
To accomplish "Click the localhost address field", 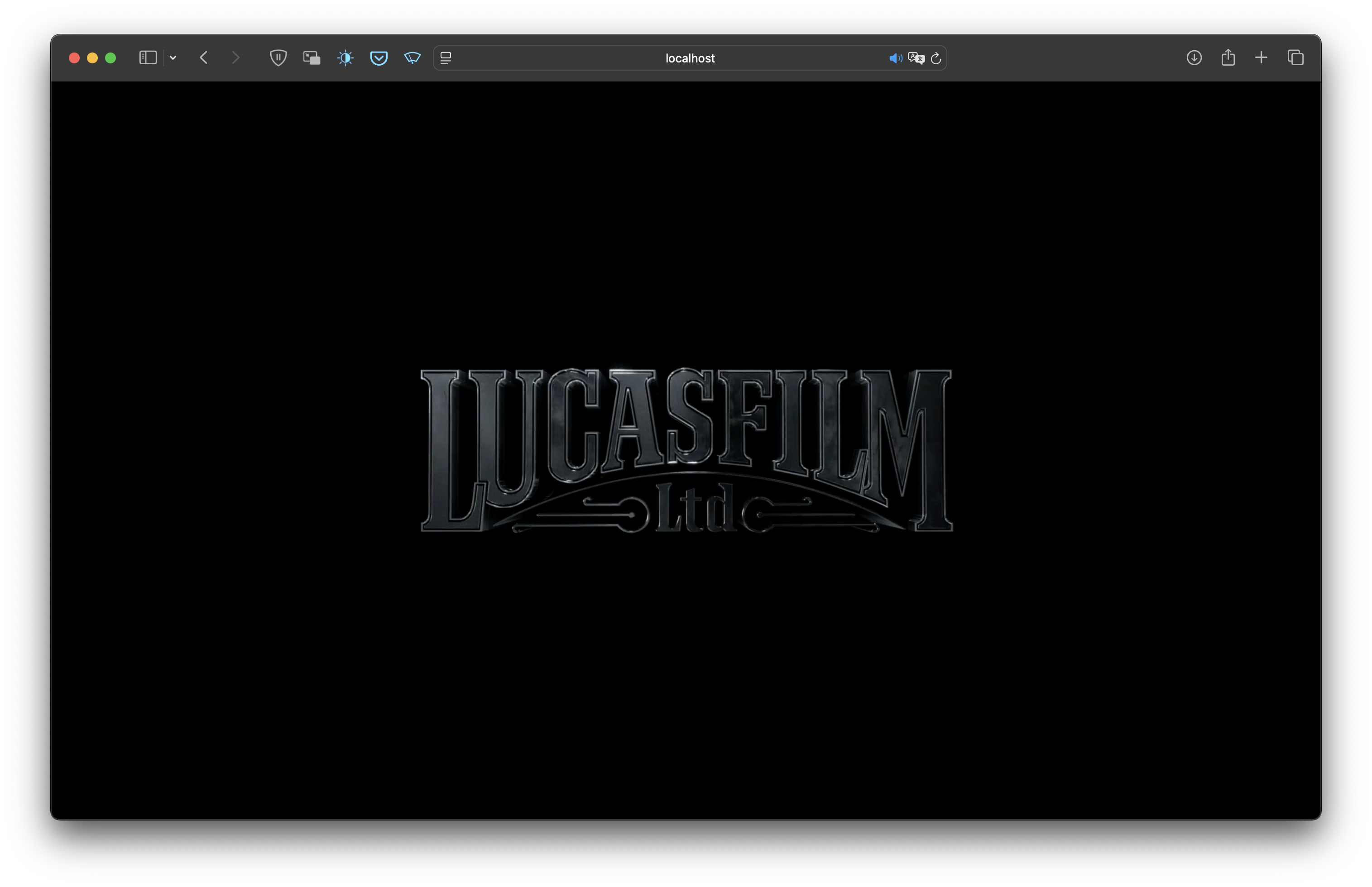I will [x=689, y=58].
